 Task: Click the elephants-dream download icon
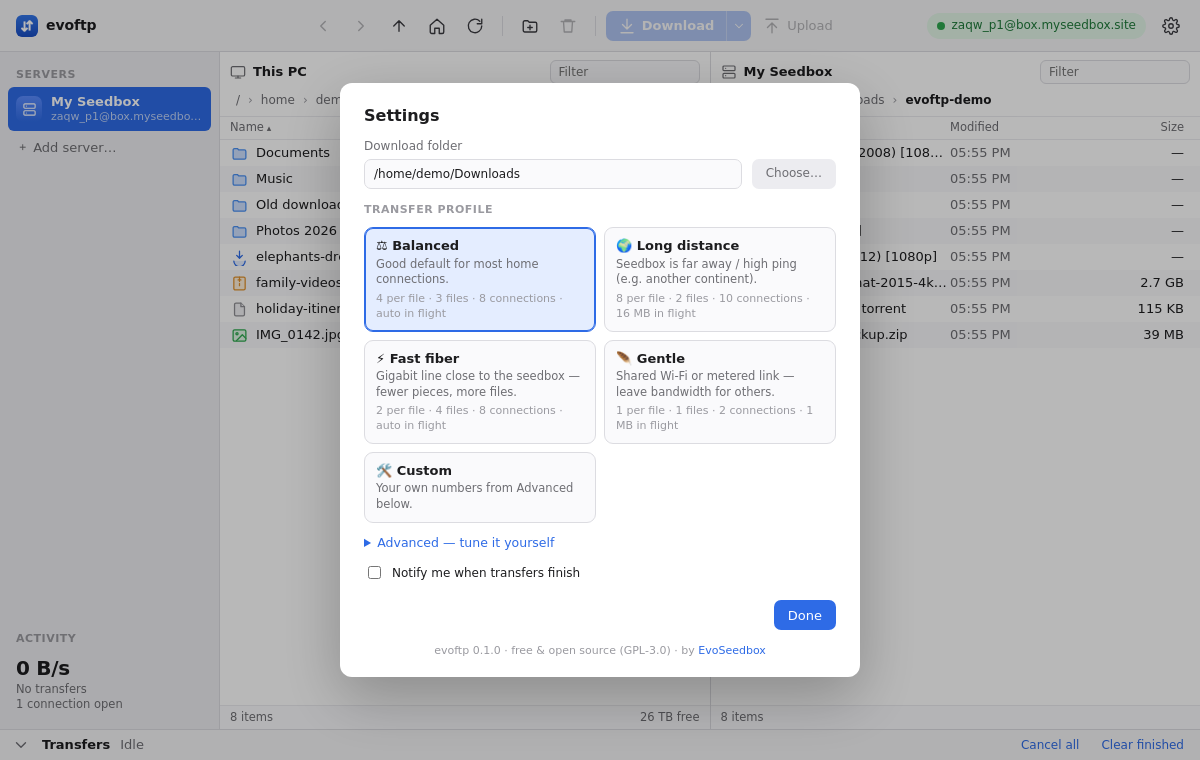(240, 257)
